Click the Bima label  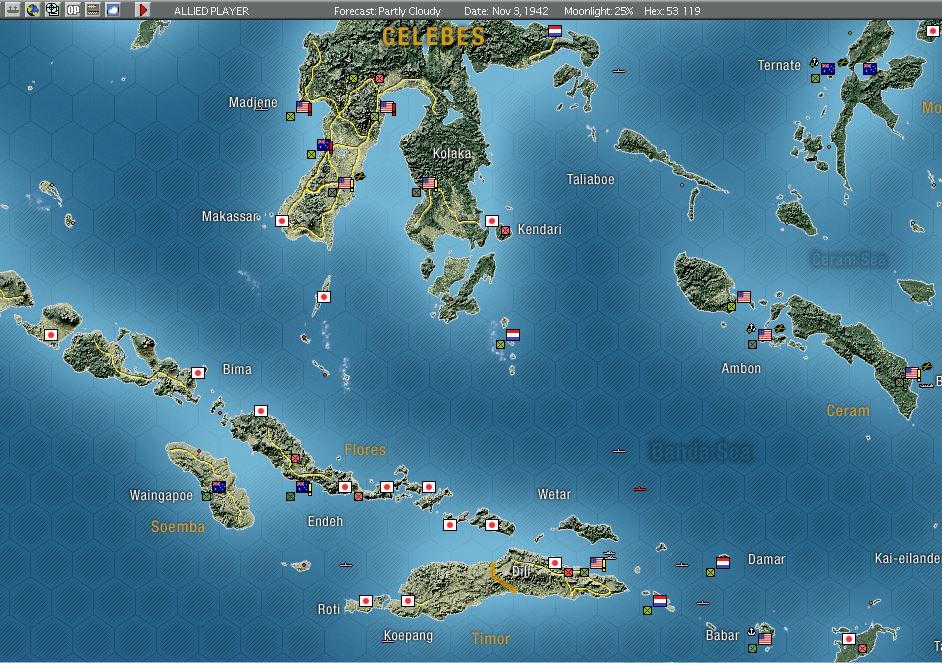click(237, 369)
